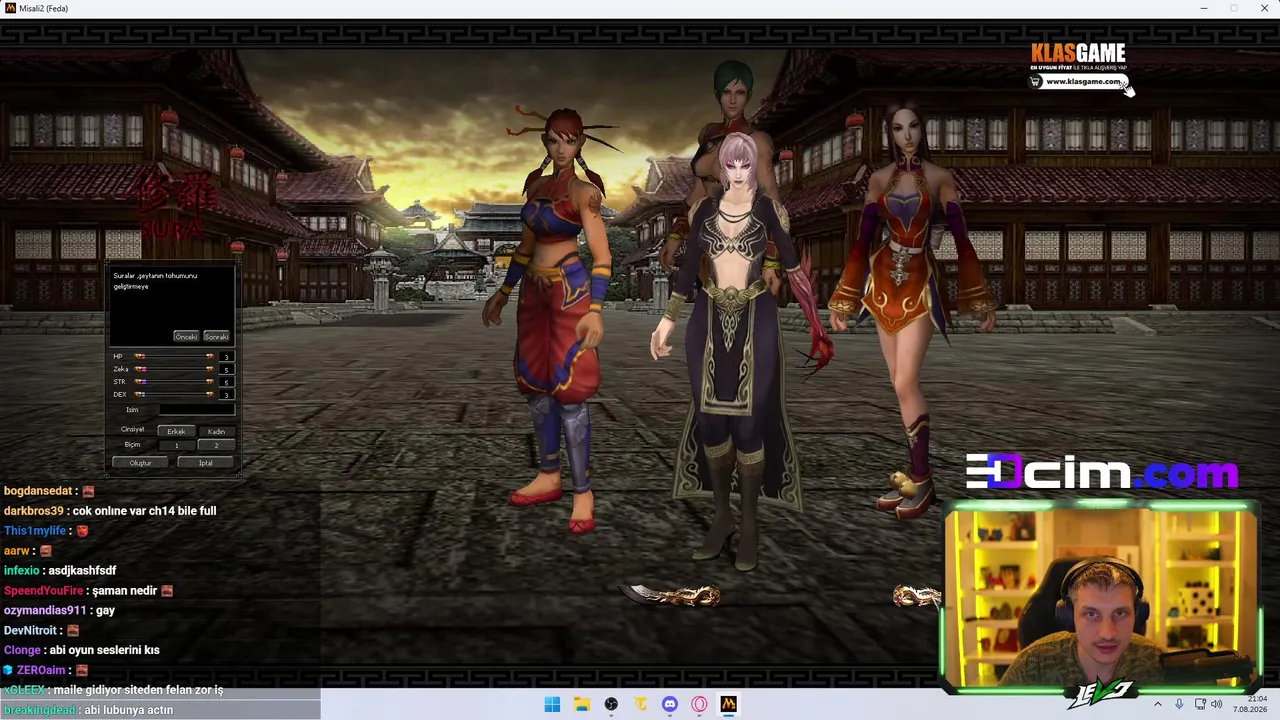
Task: Open the network tray icon
Action: tap(1200, 704)
